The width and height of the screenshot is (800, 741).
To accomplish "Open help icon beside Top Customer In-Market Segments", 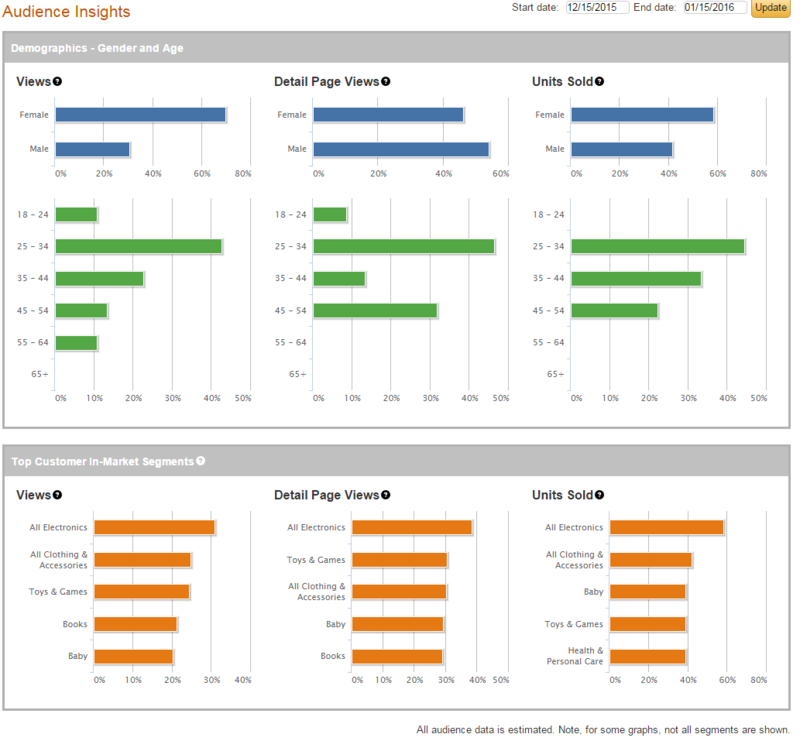I will click(x=201, y=461).
